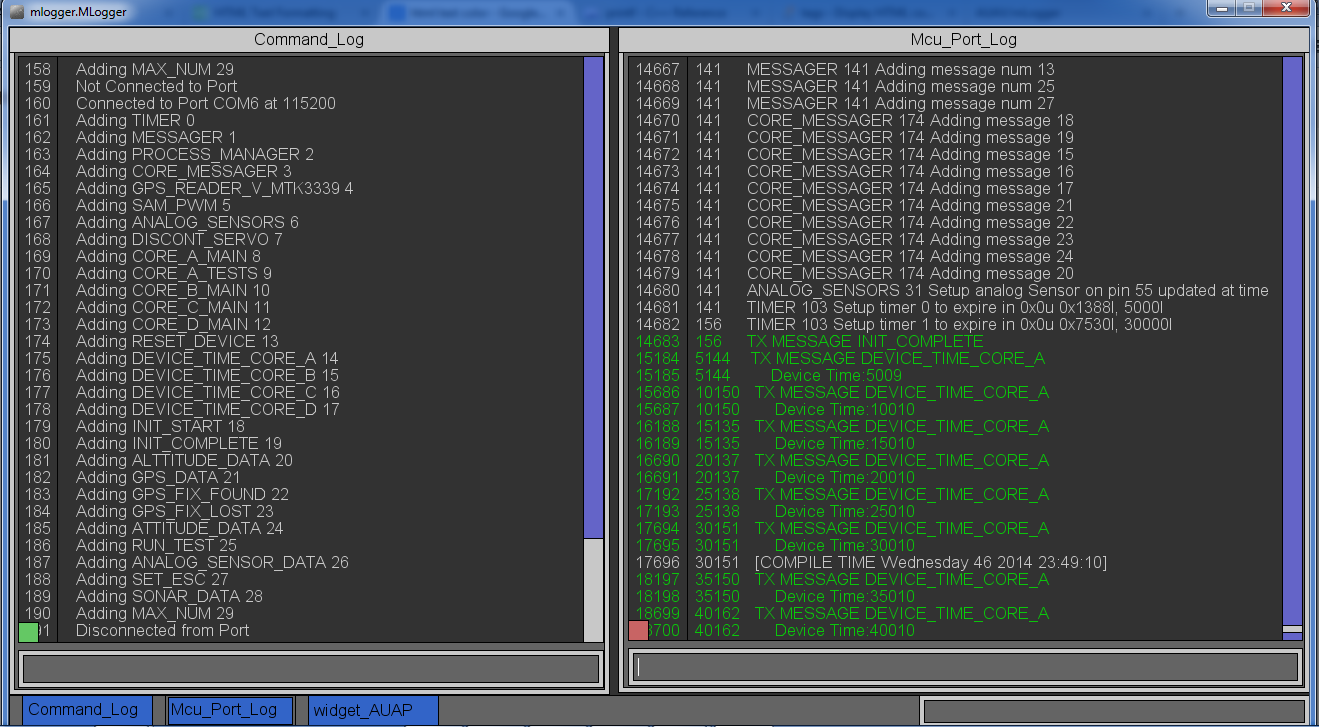Viewport: 1319px width, 727px height.
Task: Switch to the Command_Log tab at bottom
Action: (x=86, y=710)
